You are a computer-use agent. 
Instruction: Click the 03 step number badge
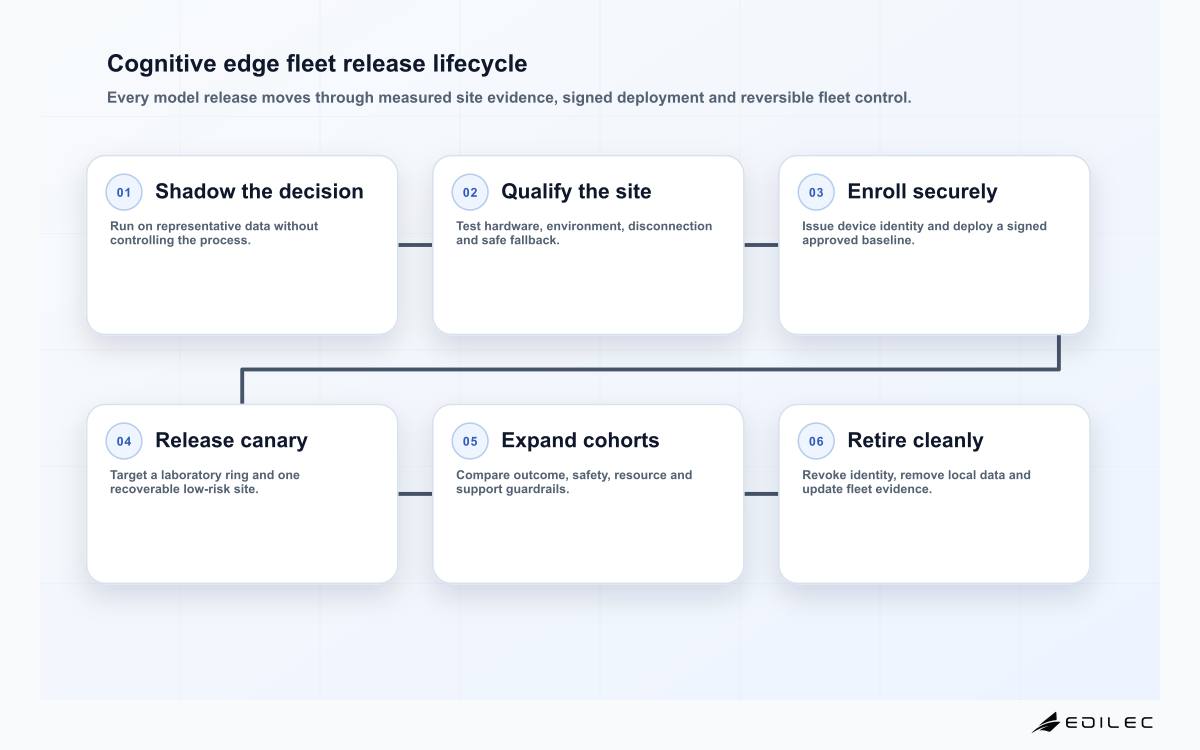tap(816, 192)
